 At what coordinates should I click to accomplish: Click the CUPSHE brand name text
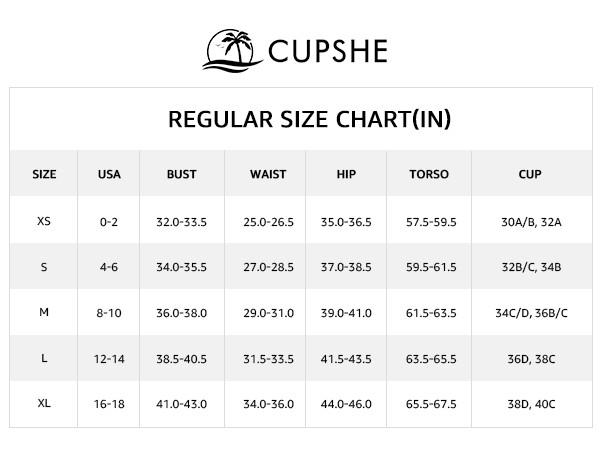[x=328, y=50]
